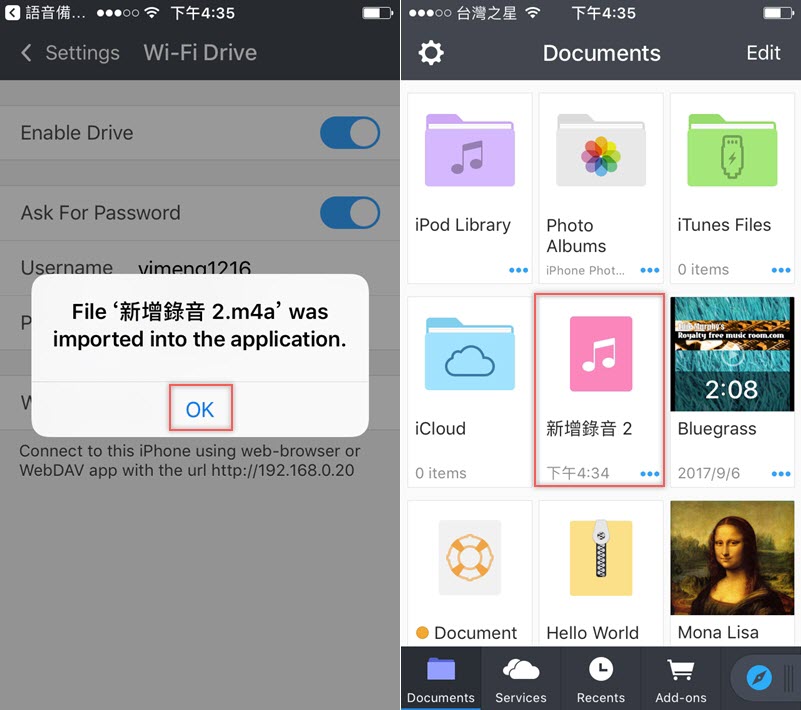
Task: Switch to the Recents tab
Action: tap(601, 678)
